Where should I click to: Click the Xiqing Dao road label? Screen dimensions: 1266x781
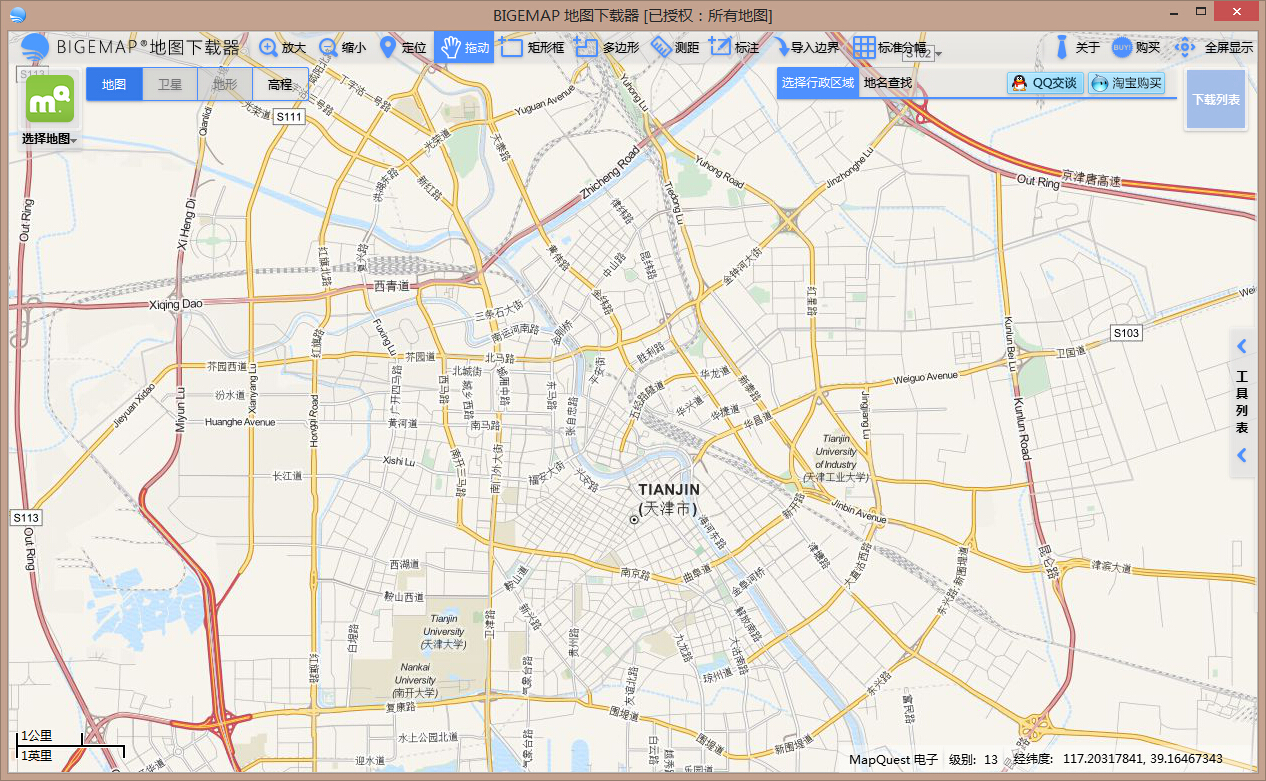175,304
